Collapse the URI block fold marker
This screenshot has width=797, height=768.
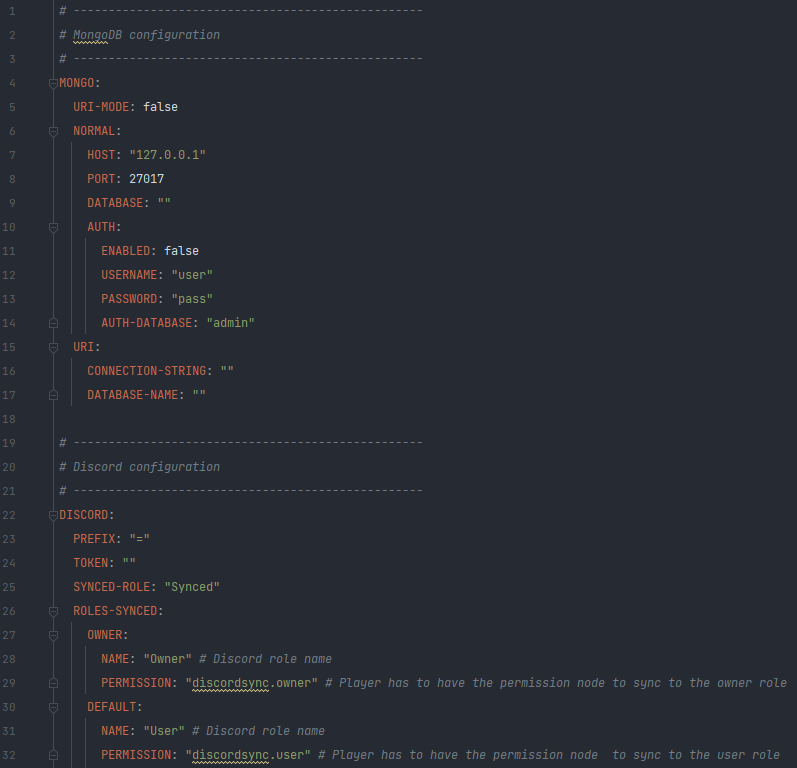[53, 347]
